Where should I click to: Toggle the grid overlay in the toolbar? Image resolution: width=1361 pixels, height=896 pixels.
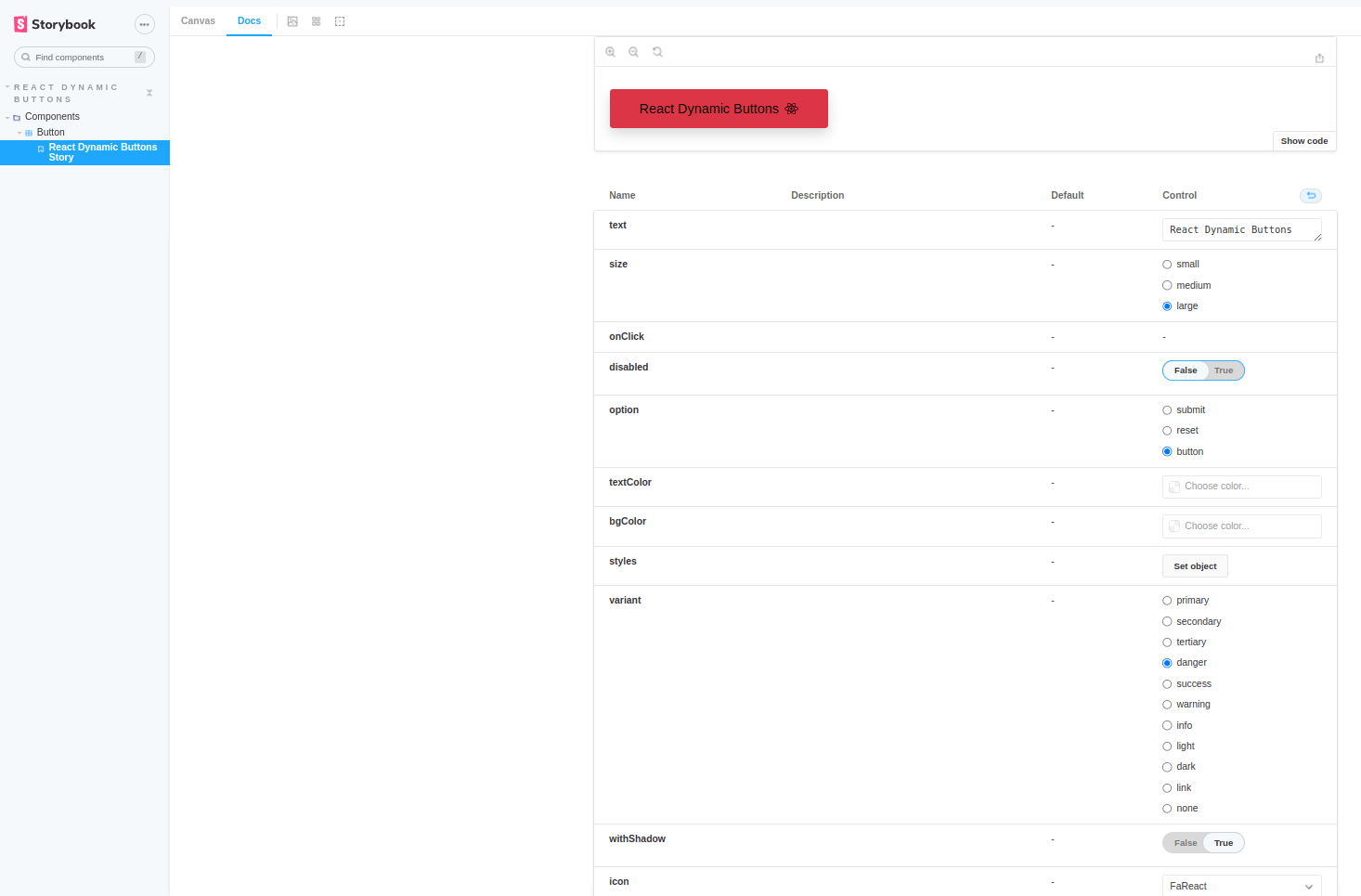click(x=316, y=20)
